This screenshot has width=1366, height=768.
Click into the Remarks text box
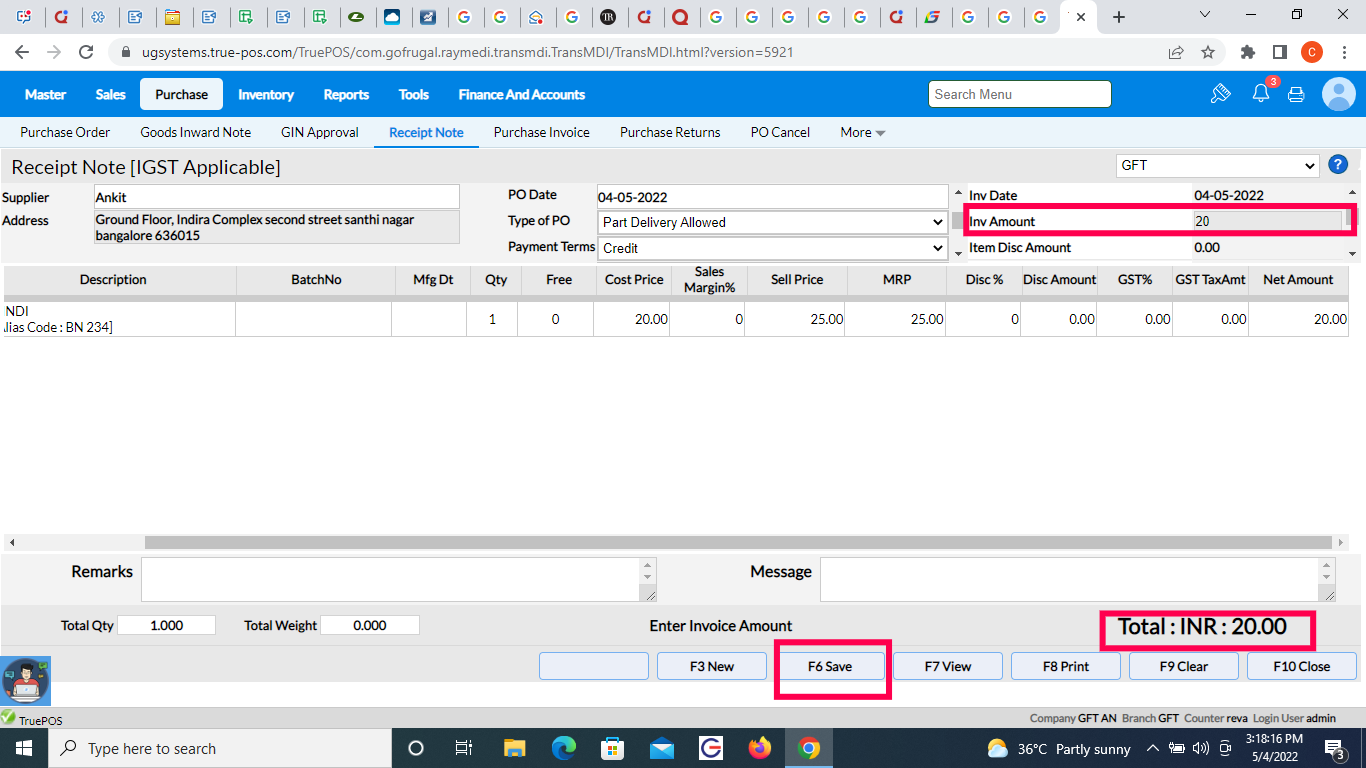[x=390, y=580]
